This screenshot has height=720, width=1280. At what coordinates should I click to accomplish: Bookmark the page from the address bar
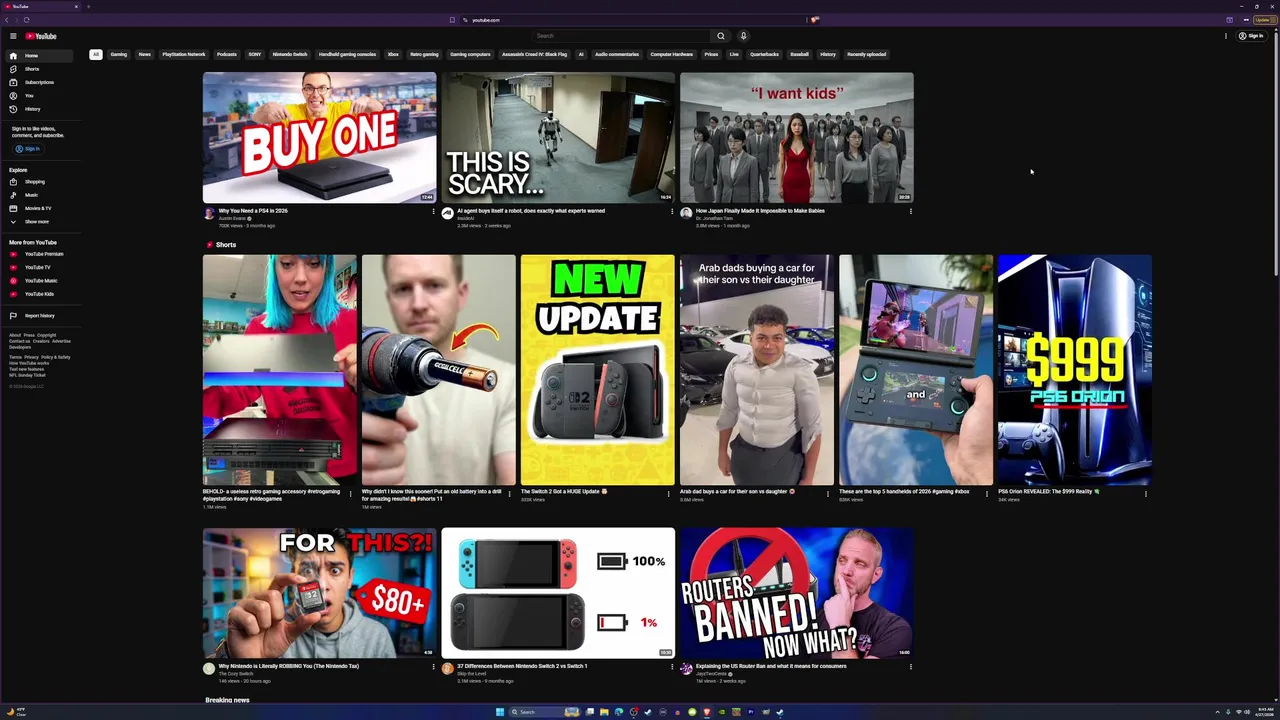click(x=452, y=20)
